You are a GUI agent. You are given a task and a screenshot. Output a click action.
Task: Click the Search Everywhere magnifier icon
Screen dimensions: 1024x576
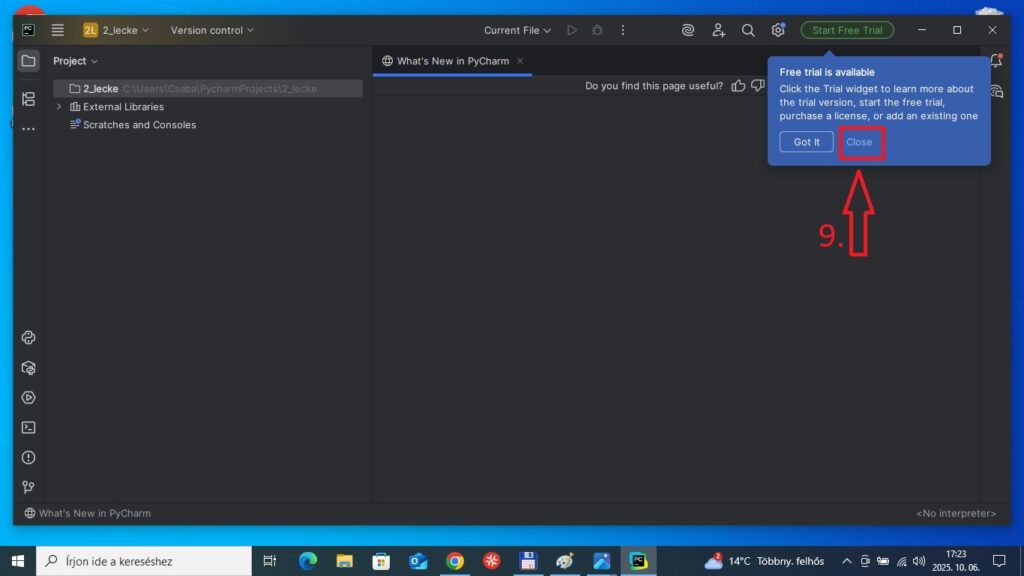748,30
